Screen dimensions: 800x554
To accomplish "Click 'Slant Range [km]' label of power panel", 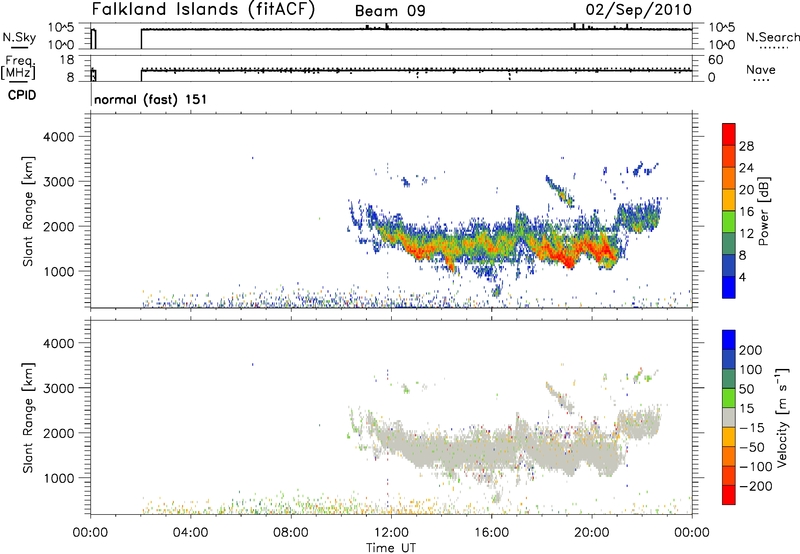I will [28, 211].
